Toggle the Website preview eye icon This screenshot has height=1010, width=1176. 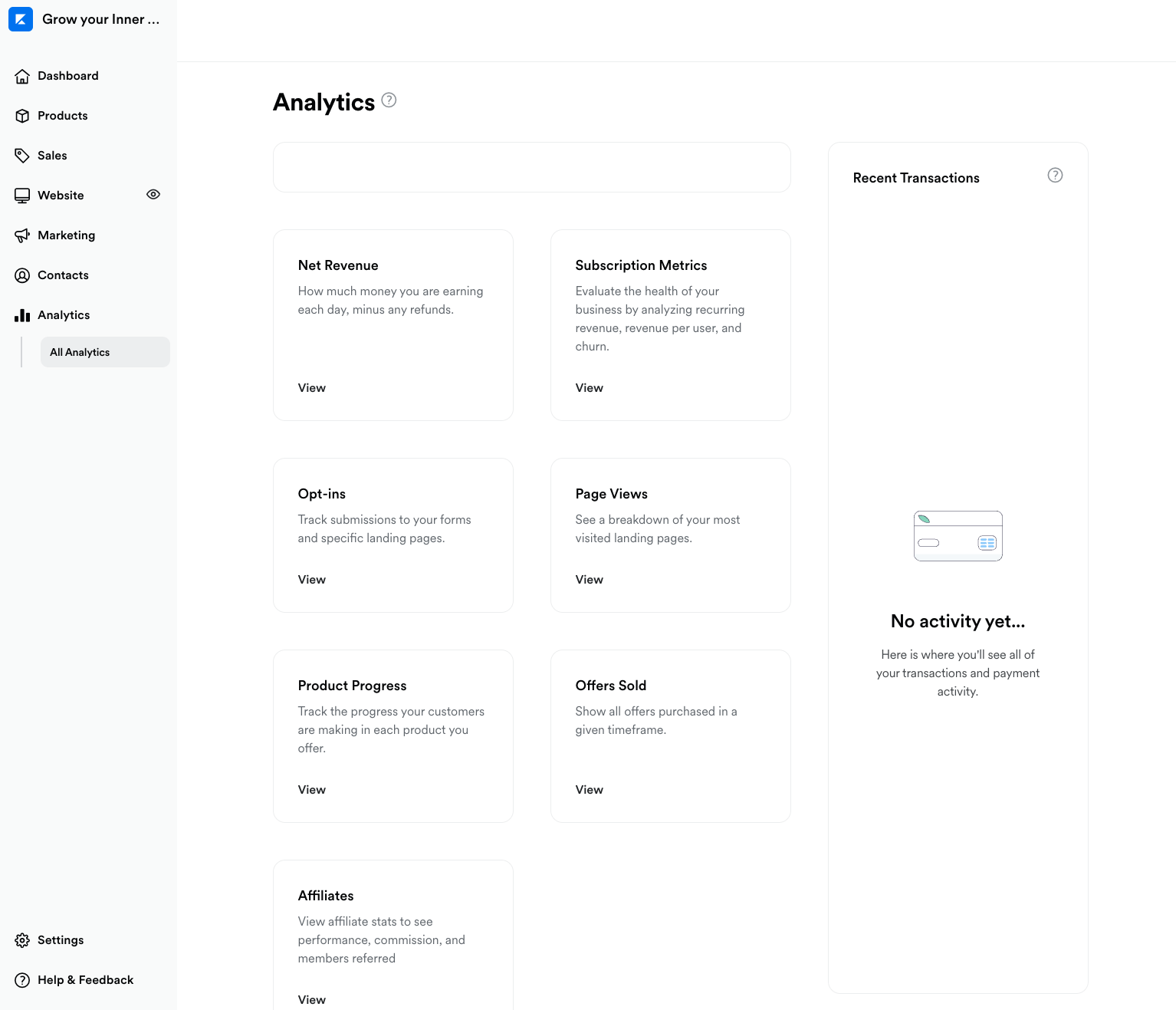[153, 194]
